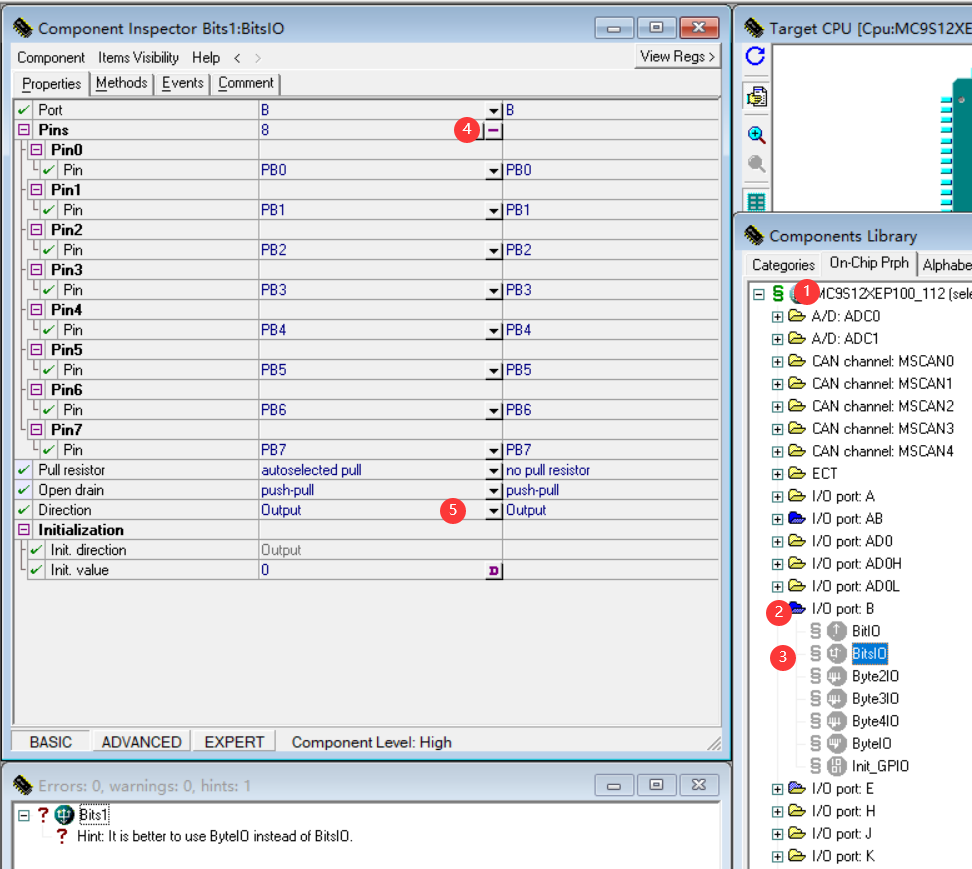972x869 pixels.
Task: Switch to the On-Chip Prph tab
Action: coord(868,263)
